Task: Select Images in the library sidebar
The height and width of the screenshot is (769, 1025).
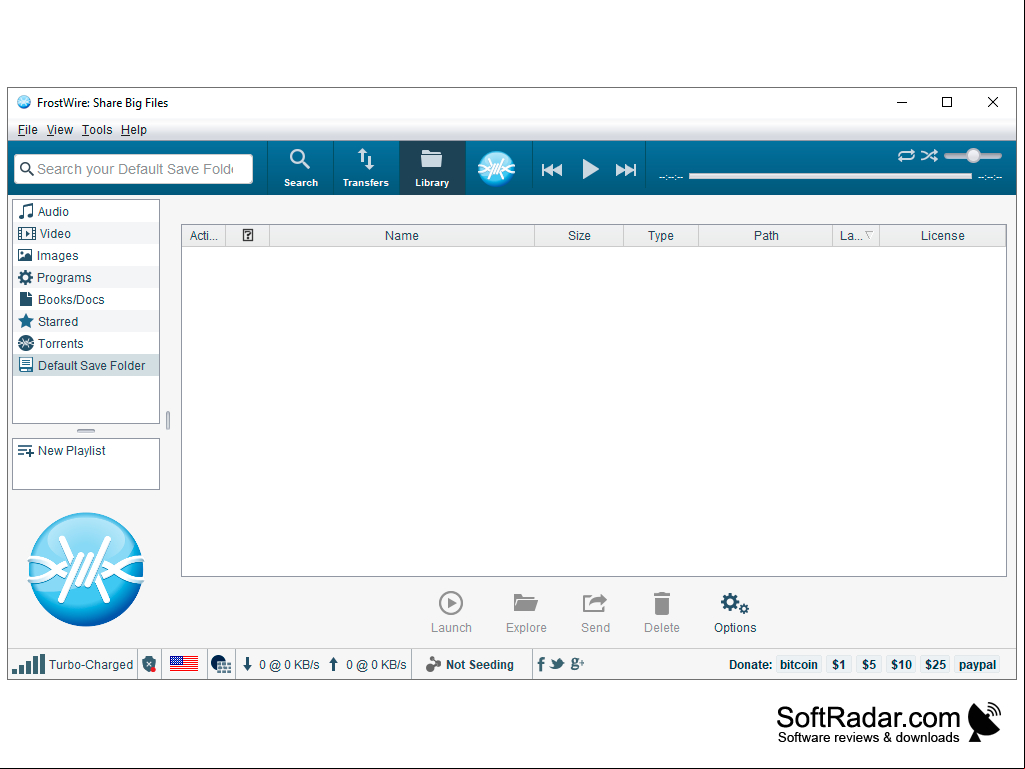Action: click(x=86, y=256)
